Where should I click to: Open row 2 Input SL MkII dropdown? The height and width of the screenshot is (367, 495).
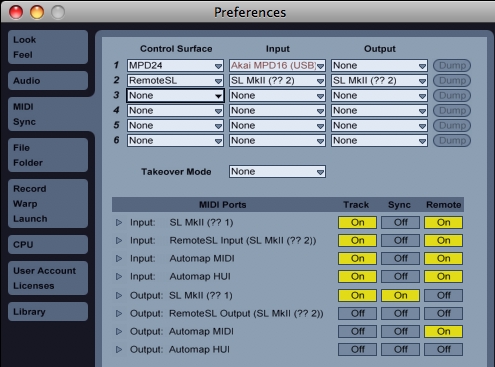[277, 80]
